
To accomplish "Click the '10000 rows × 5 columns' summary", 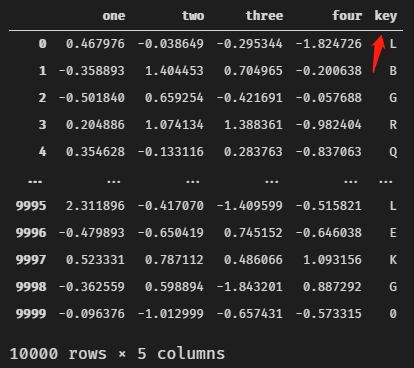I will click(x=117, y=354).
